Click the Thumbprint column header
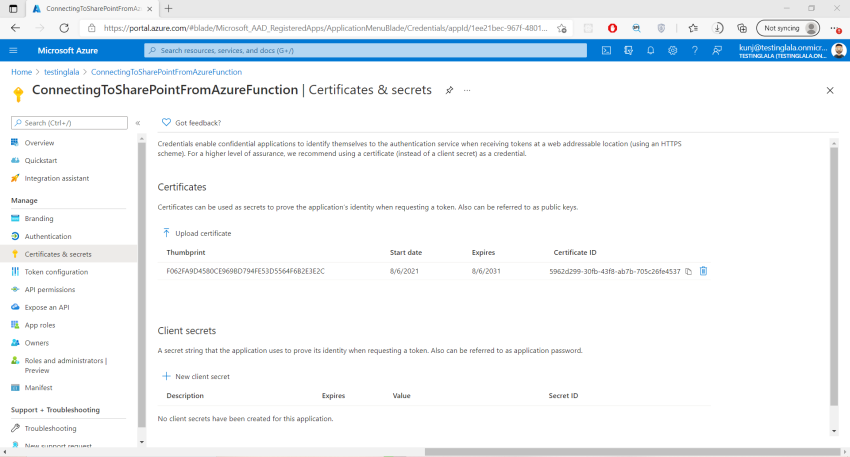This screenshot has width=850, height=457. pos(186,253)
